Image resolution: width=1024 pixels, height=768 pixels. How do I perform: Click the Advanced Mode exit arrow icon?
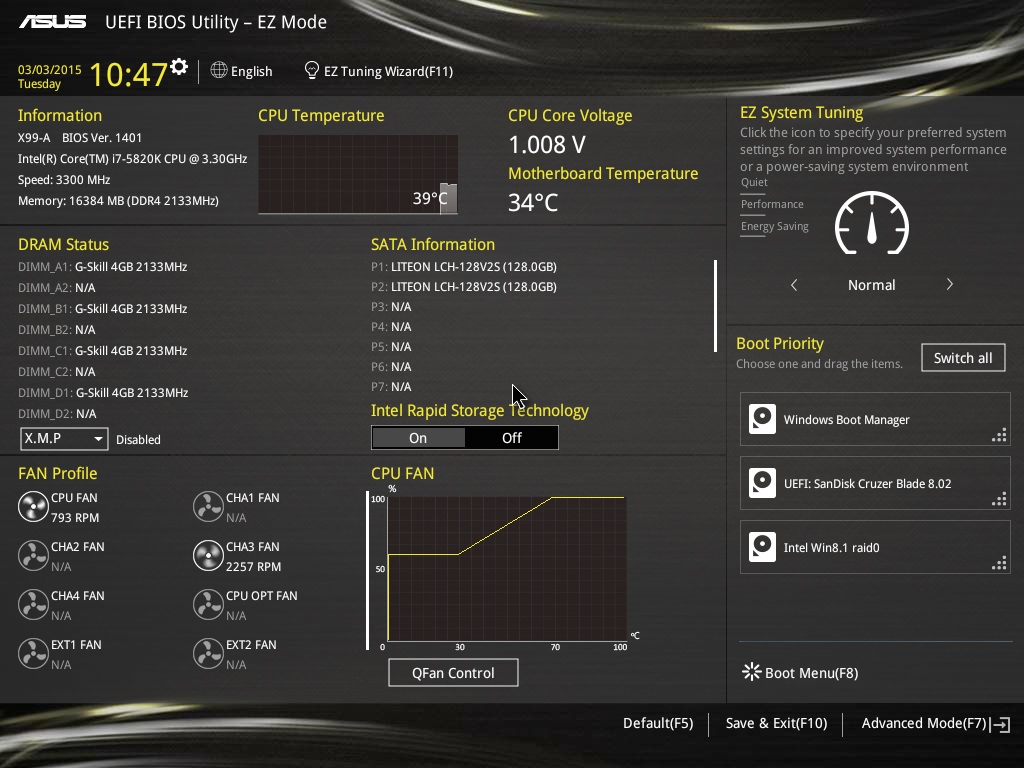[1000, 724]
